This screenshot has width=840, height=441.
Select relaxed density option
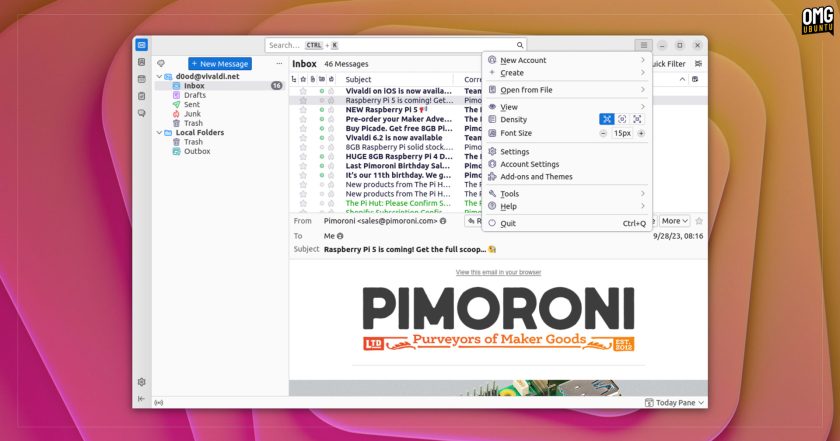(637, 119)
